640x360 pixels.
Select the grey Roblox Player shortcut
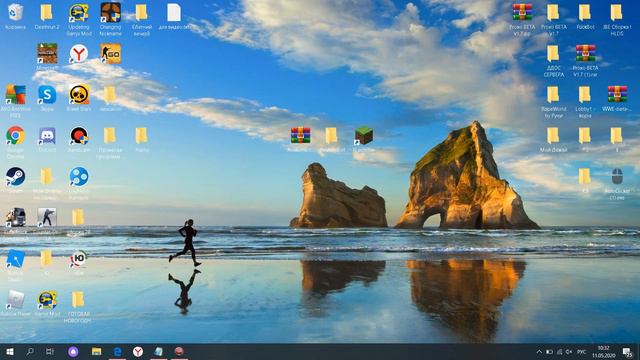16,300
